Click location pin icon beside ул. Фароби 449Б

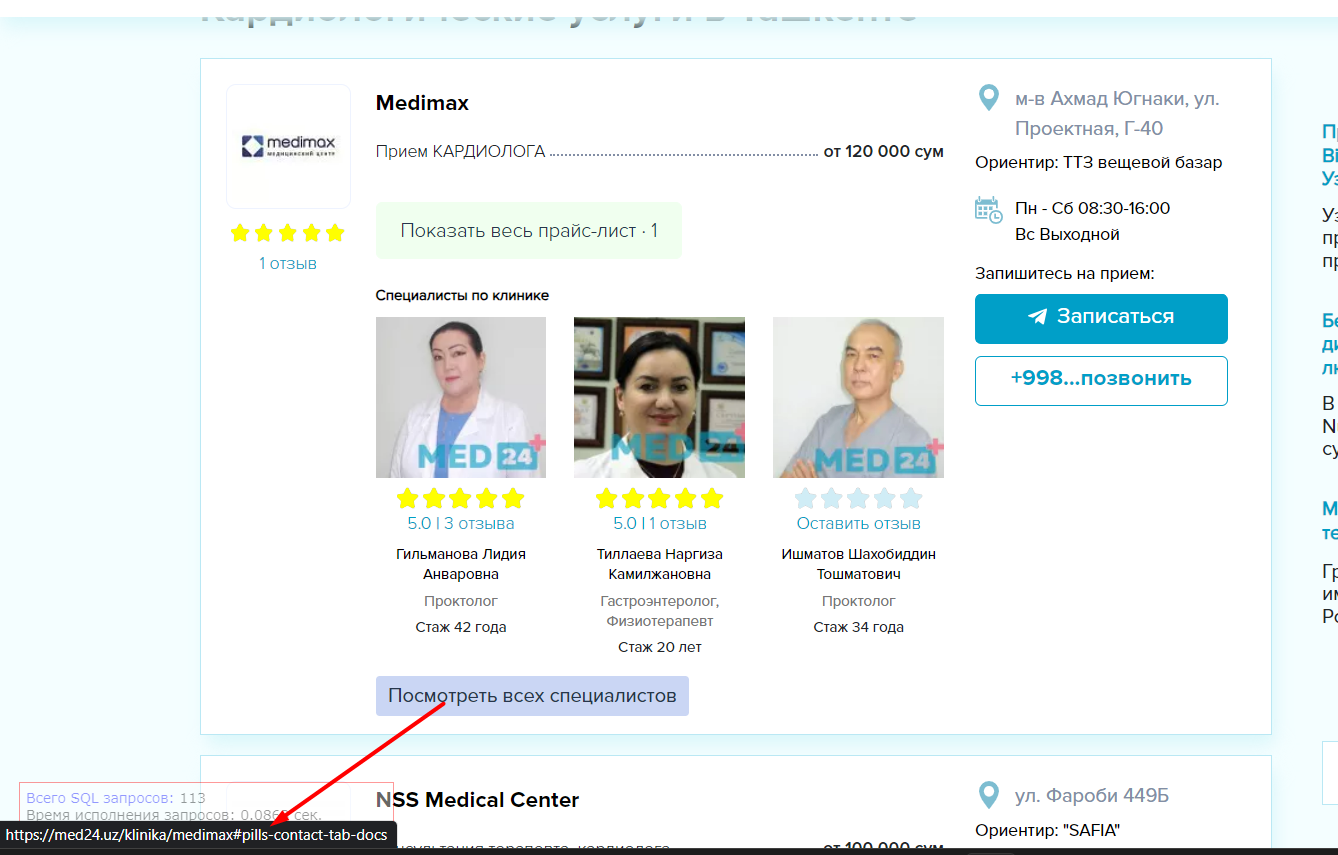click(x=988, y=795)
